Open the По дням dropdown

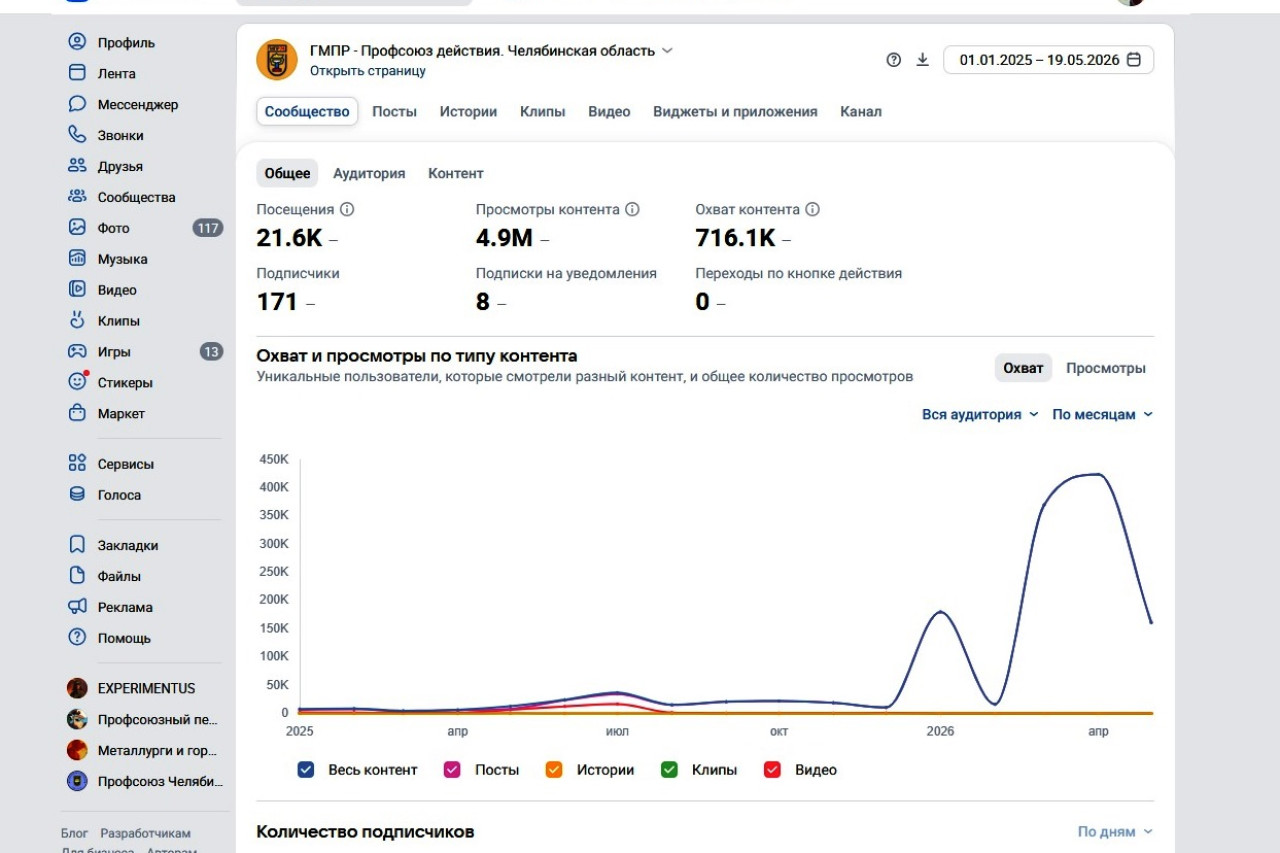[1115, 831]
